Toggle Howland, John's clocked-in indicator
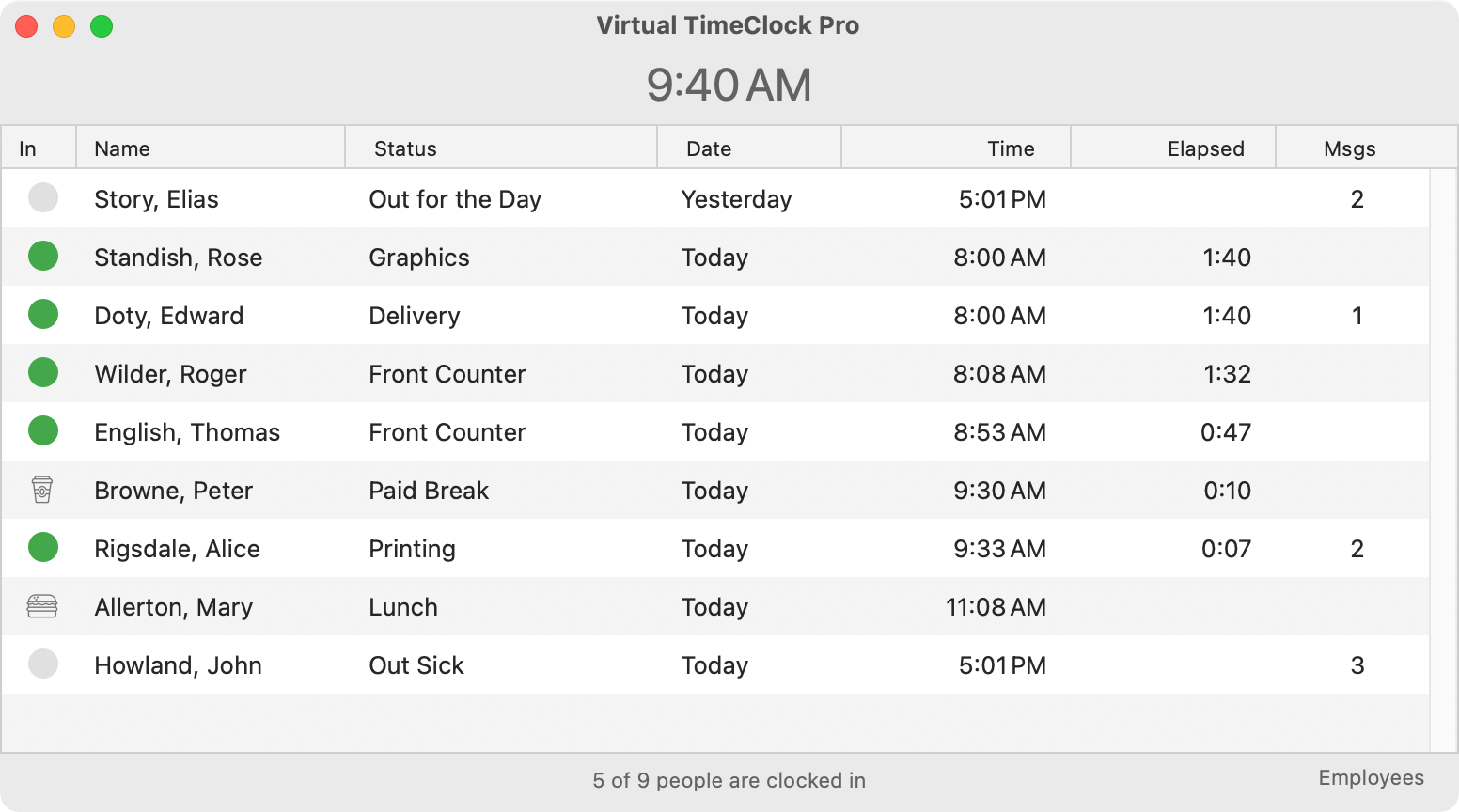Viewport: 1459px width, 812px height. click(x=42, y=664)
